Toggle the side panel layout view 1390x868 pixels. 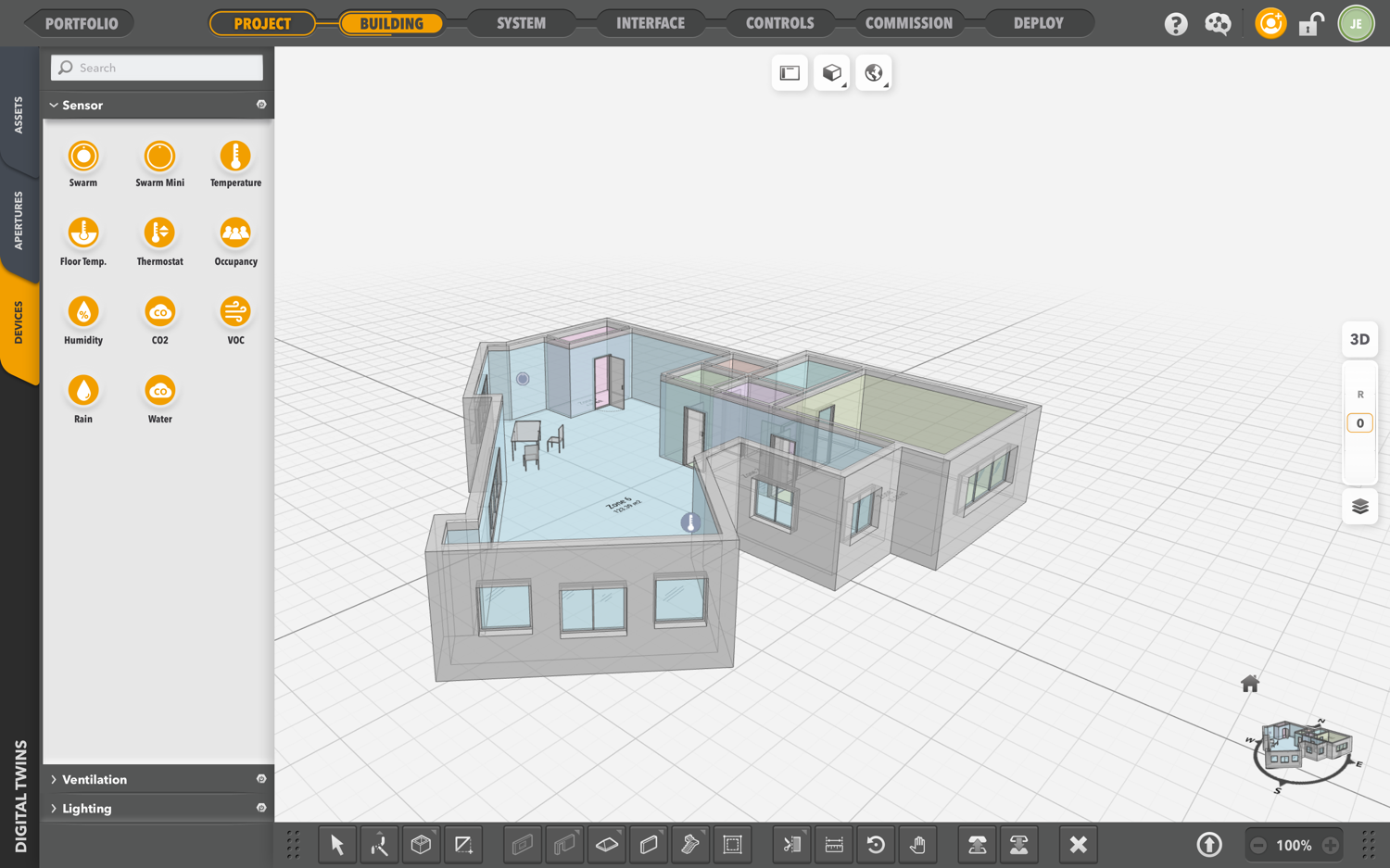click(x=790, y=73)
